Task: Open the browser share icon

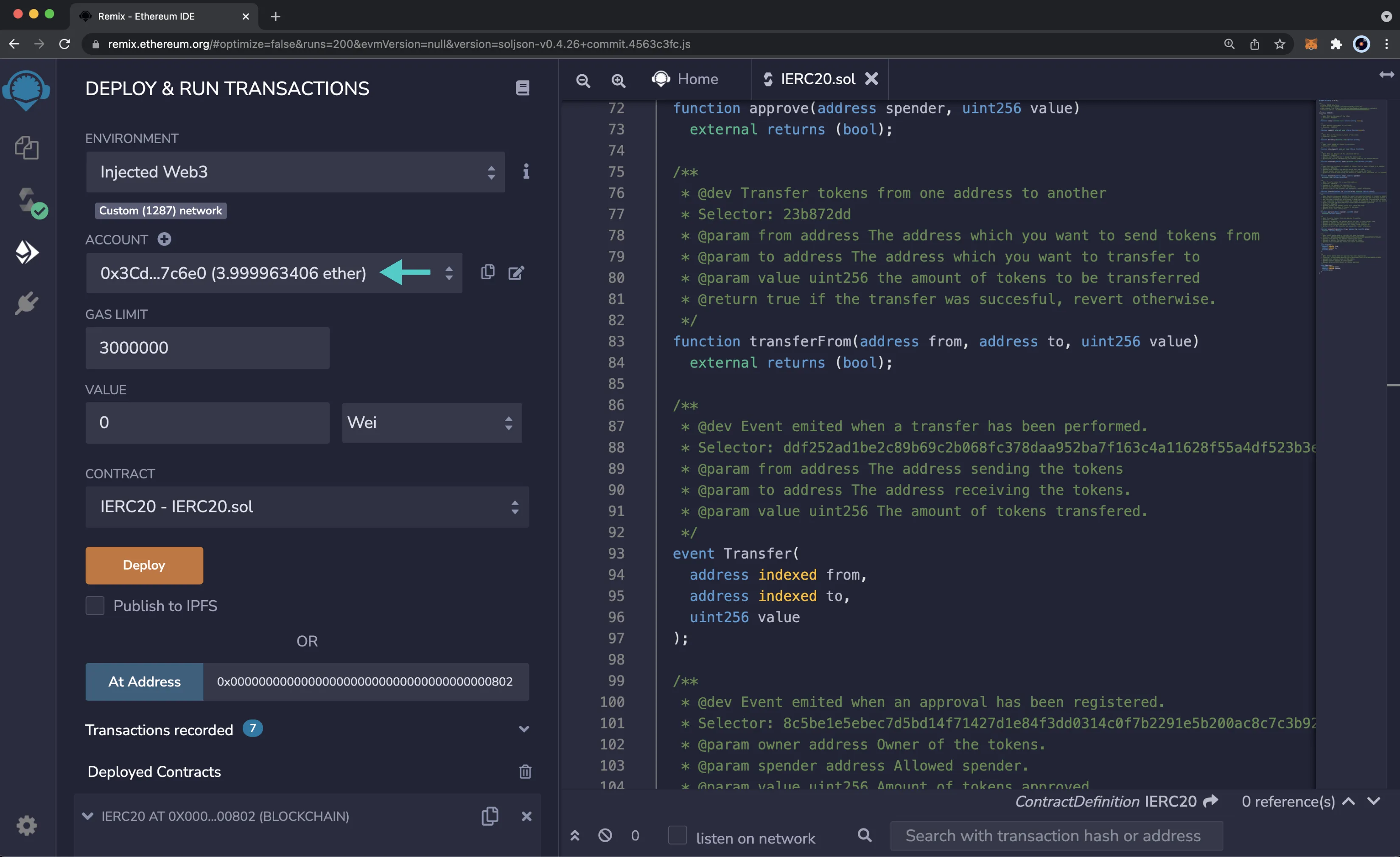Action: (1254, 44)
